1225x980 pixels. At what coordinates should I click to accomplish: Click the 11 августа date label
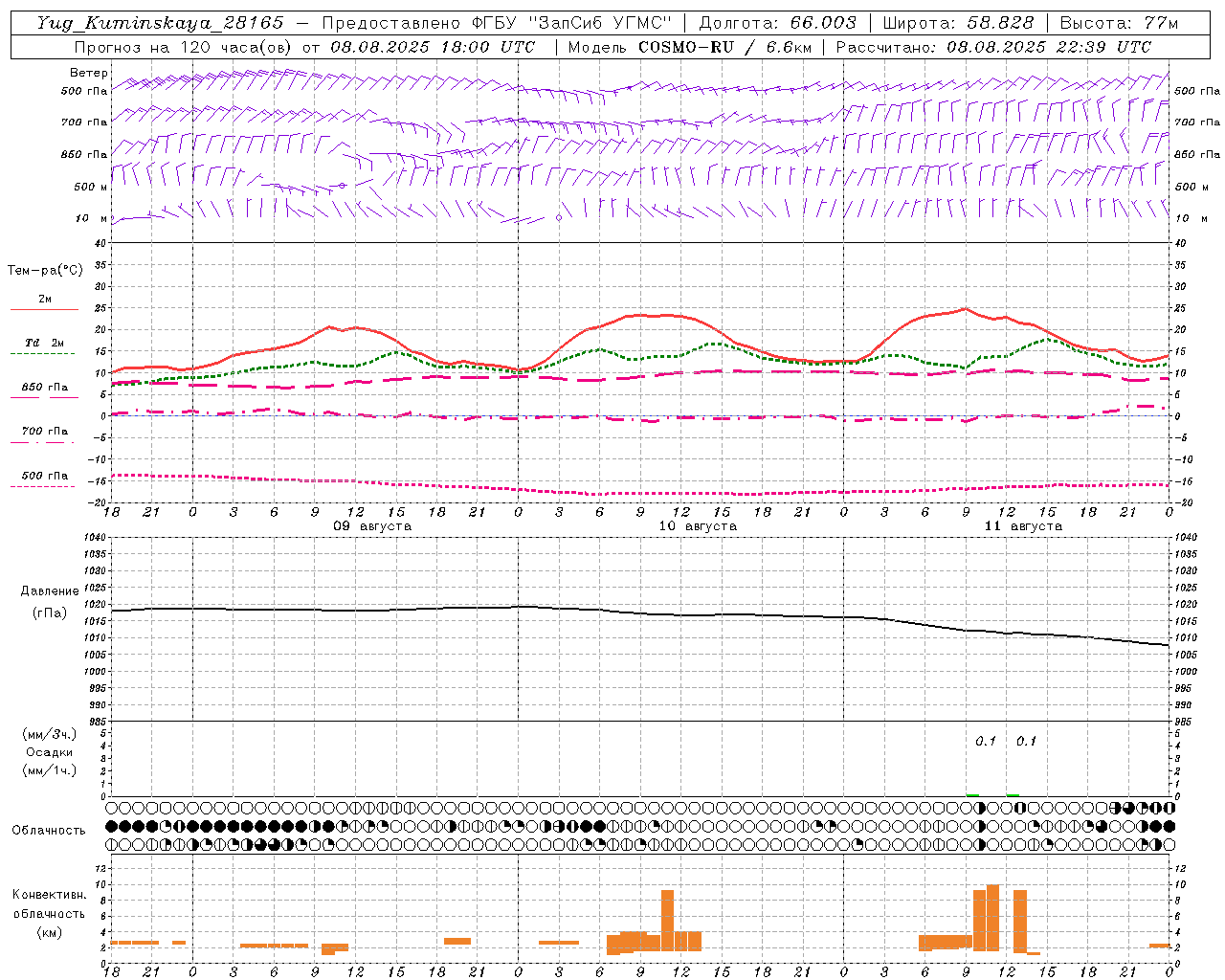pos(1023,526)
